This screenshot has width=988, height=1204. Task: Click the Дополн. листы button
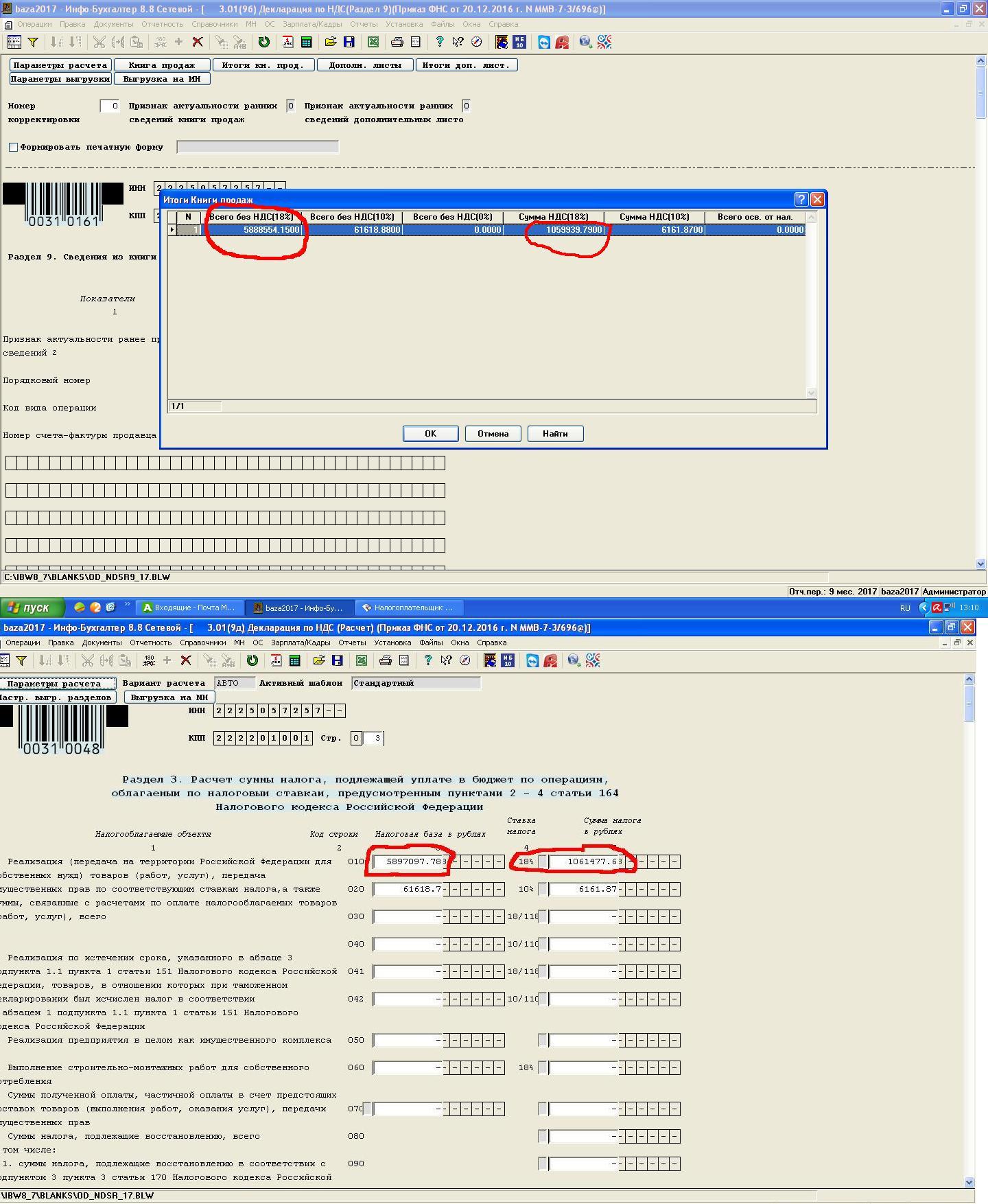365,65
